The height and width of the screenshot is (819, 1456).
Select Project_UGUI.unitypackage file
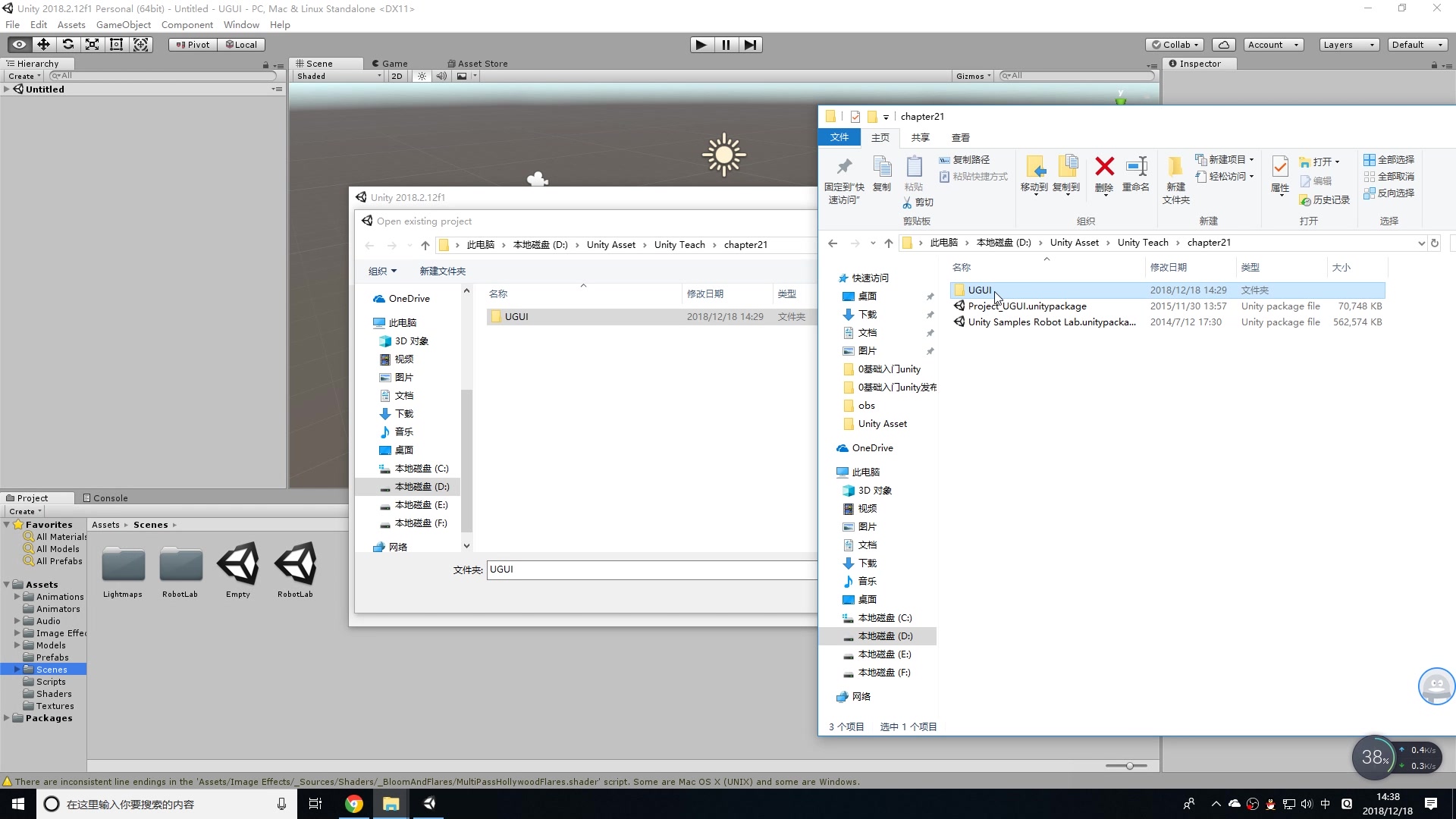tap(1168, 306)
